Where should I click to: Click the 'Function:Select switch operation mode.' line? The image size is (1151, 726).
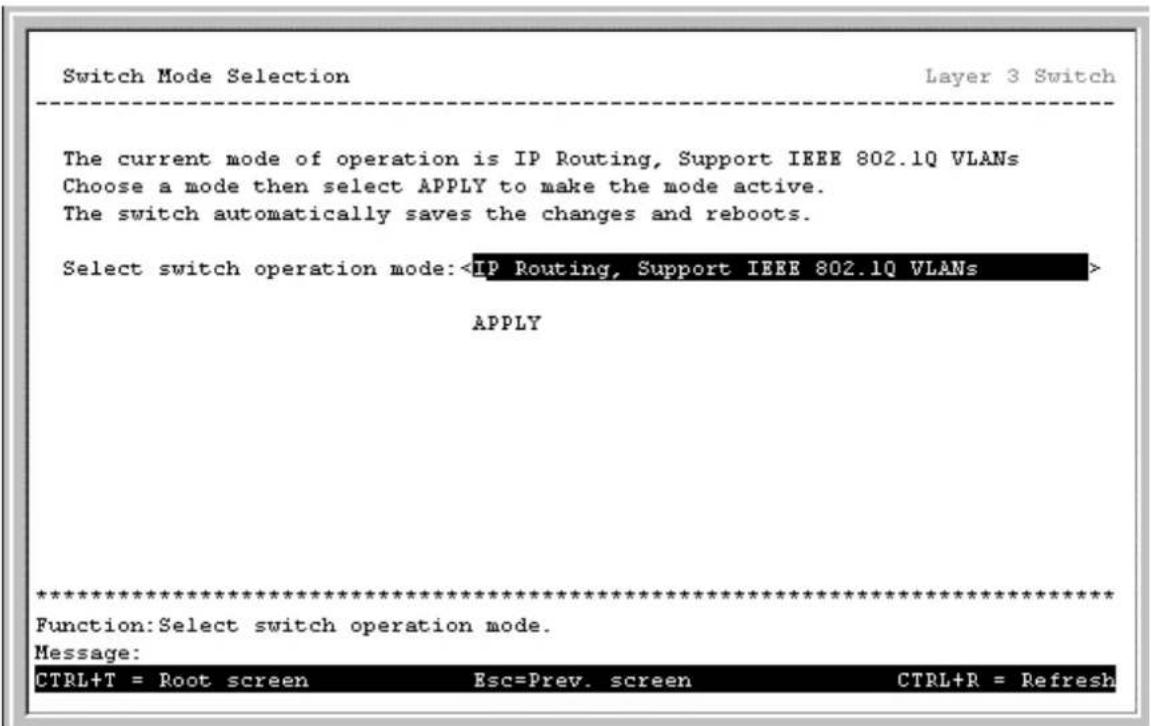click(293, 625)
